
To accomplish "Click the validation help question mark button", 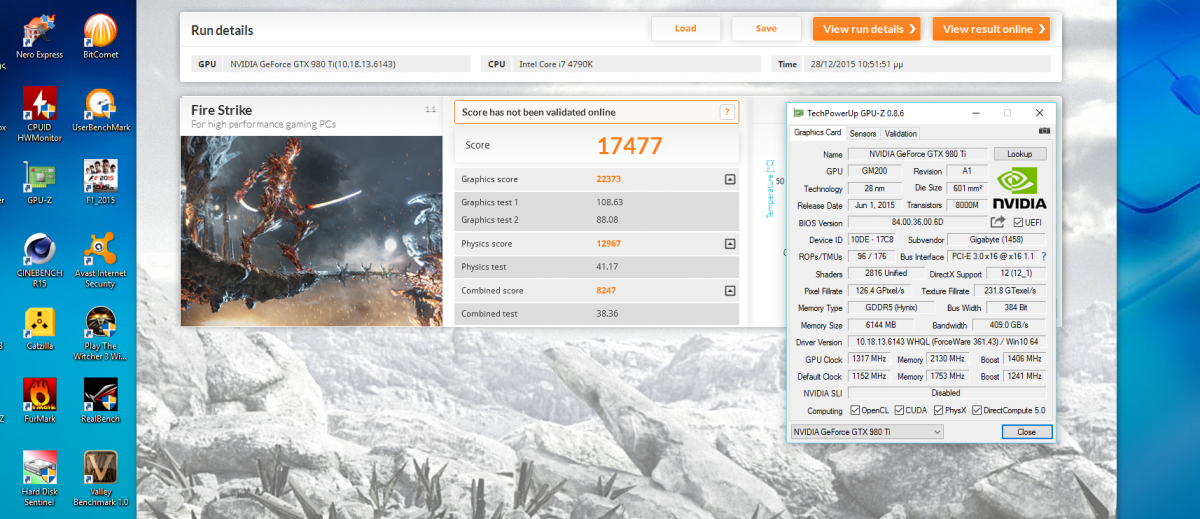I will (x=727, y=112).
